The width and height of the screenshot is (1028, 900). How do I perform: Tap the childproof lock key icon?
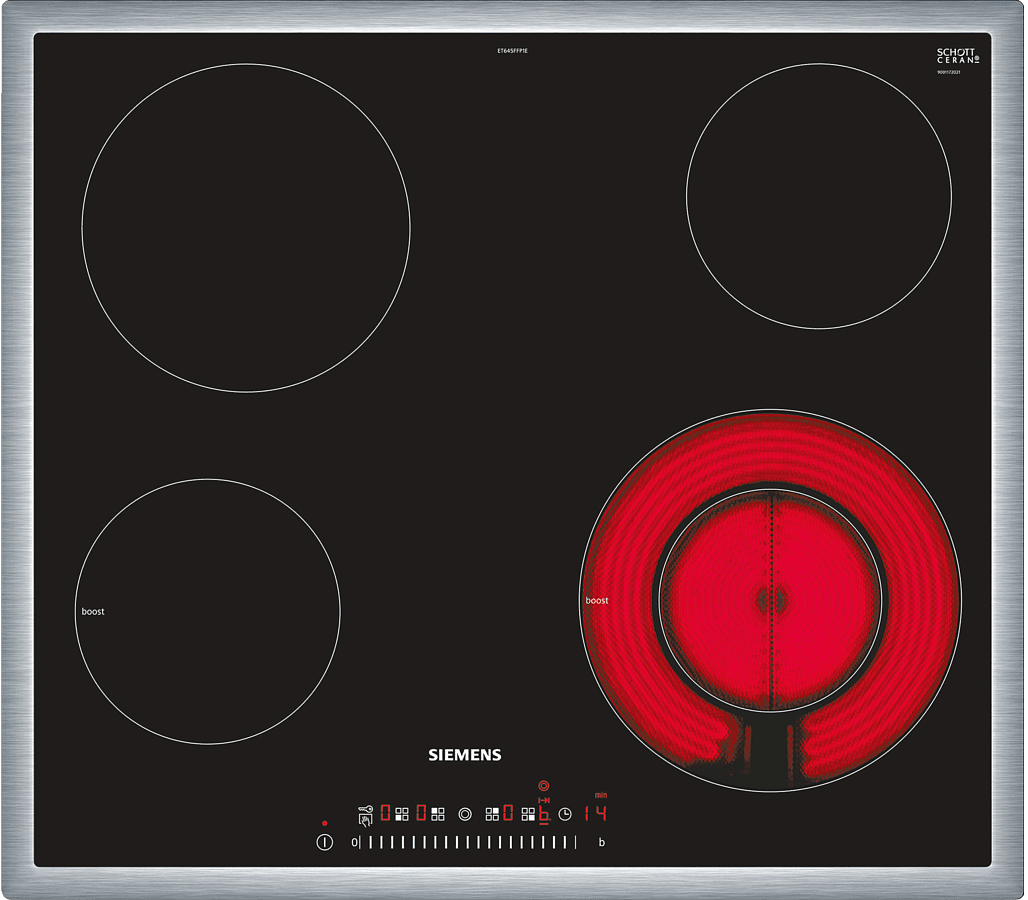coord(365,815)
